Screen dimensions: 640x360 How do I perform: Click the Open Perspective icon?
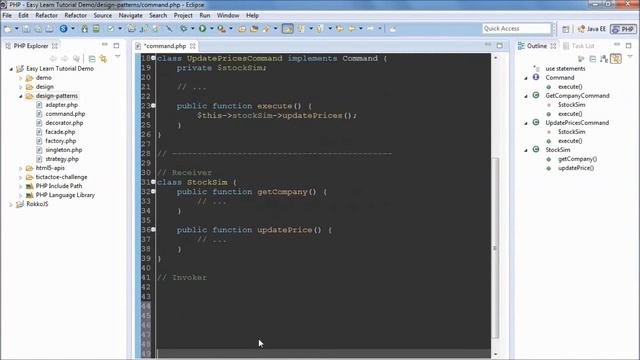565,29
